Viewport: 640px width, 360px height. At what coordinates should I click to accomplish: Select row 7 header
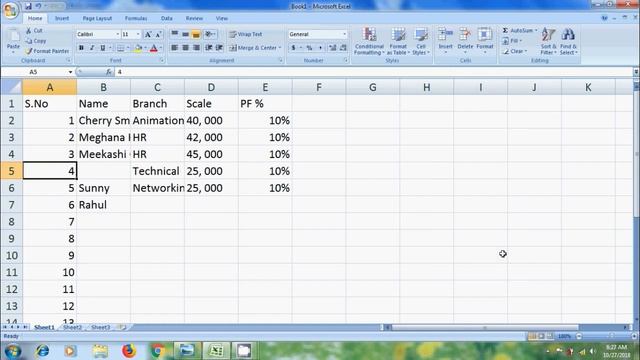pyautogui.click(x=11, y=205)
